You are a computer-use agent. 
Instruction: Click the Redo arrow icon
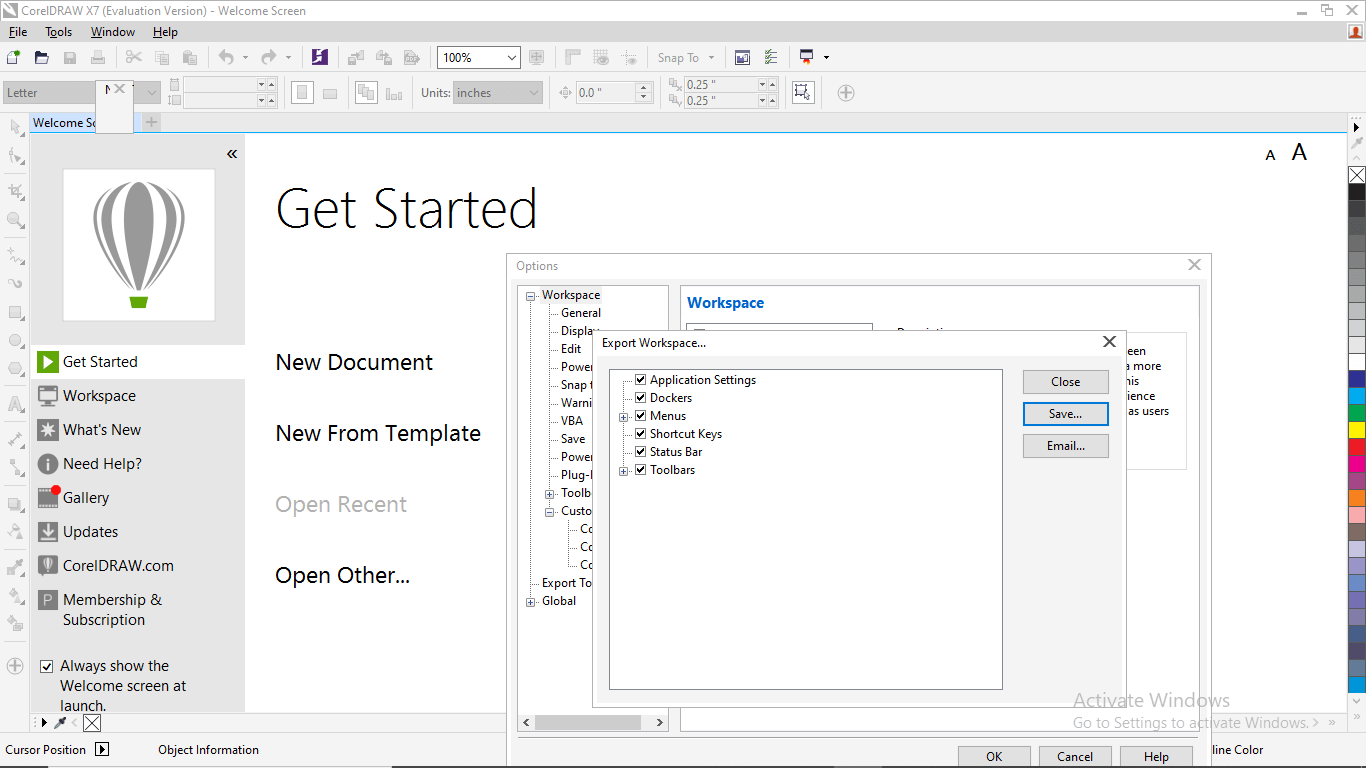tap(268, 57)
